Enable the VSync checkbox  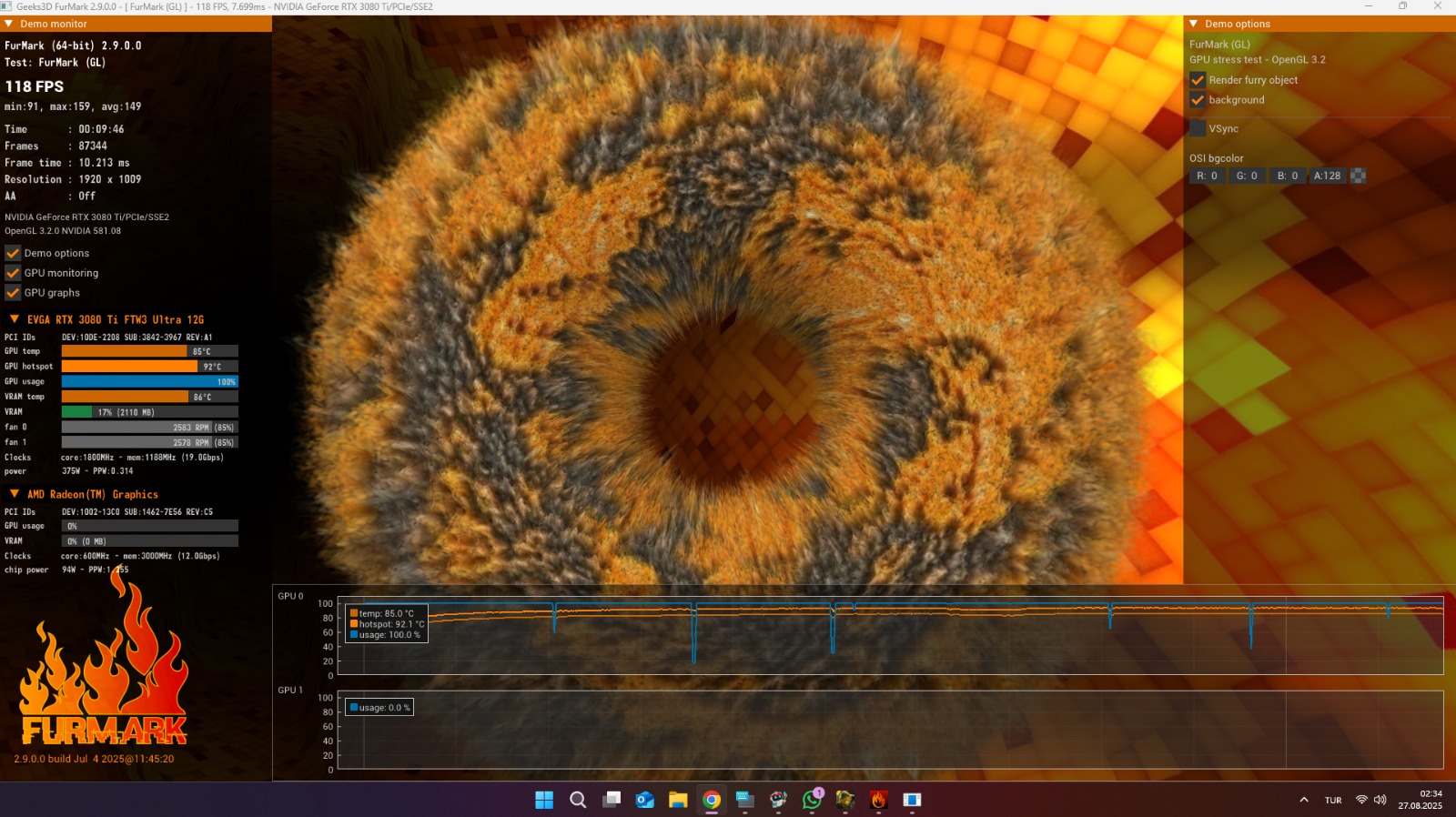[x=1198, y=128]
